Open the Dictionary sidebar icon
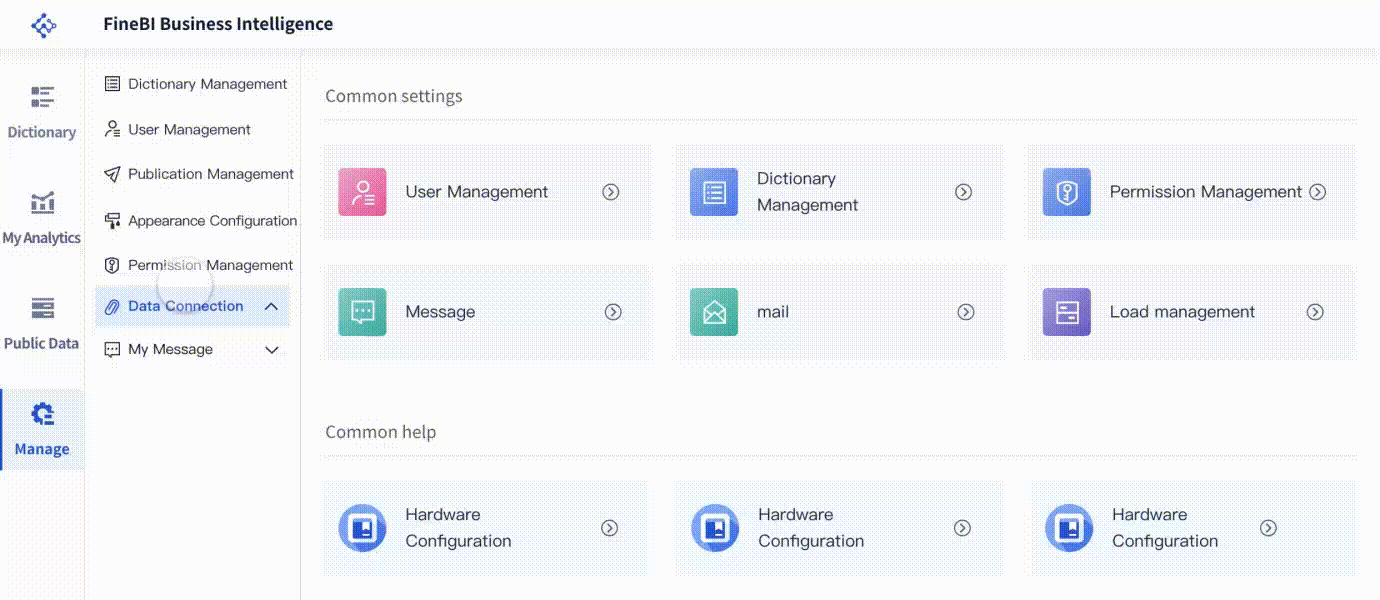This screenshot has width=1380, height=600. (x=42, y=97)
